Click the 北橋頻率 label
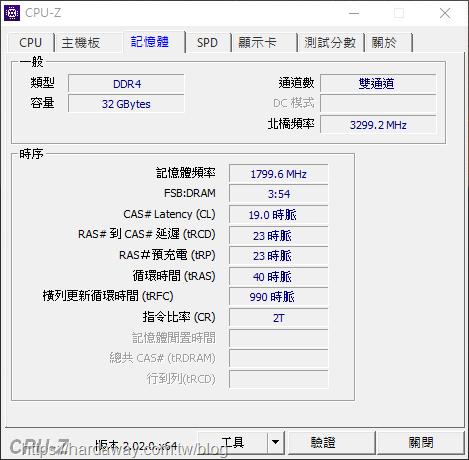This screenshot has height=460, width=469. click(291, 124)
